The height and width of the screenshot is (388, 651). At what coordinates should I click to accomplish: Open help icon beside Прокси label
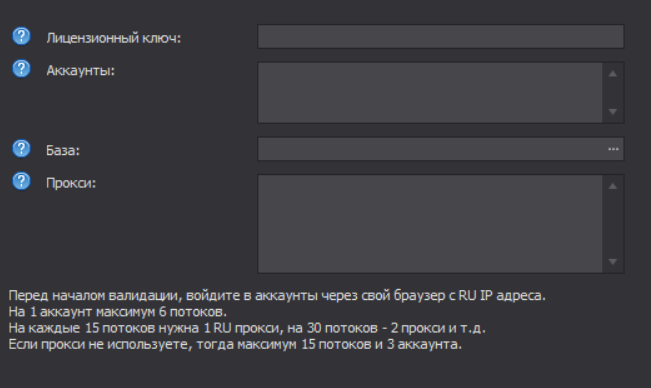click(x=21, y=181)
